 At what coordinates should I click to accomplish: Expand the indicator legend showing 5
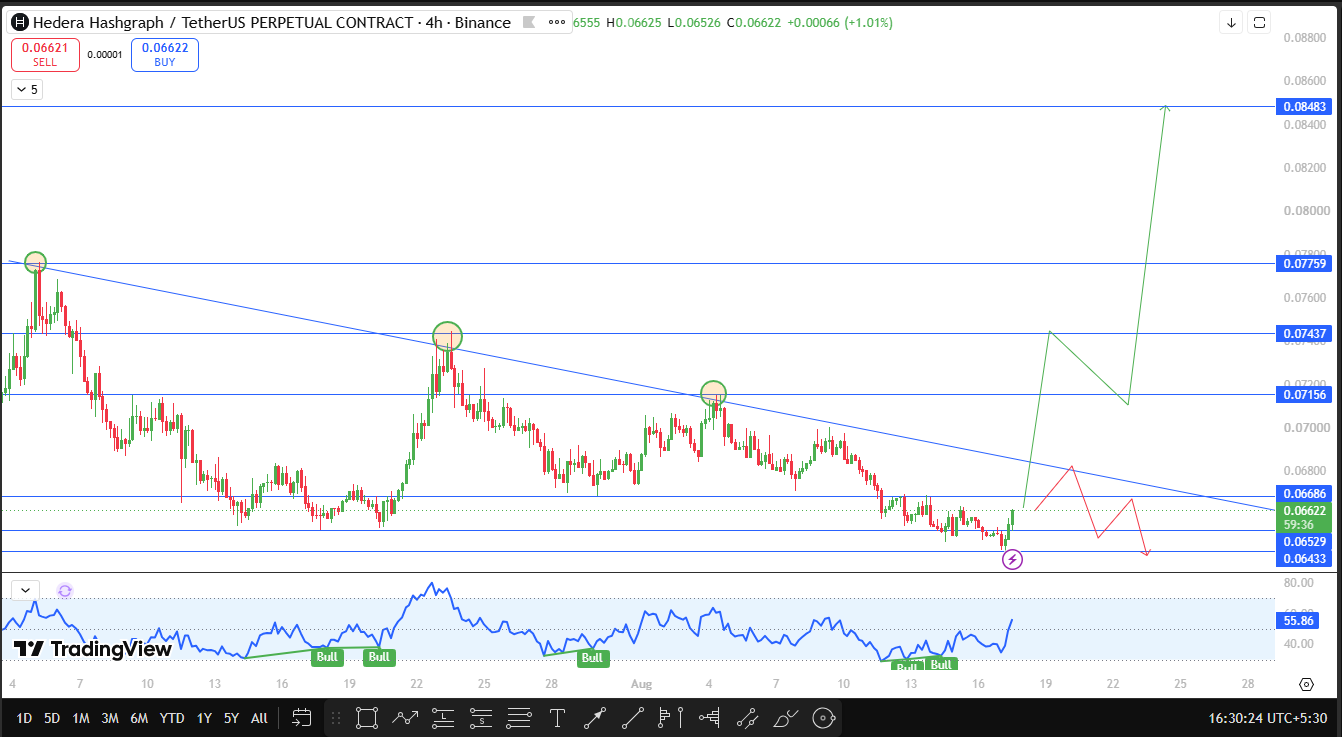click(27, 90)
